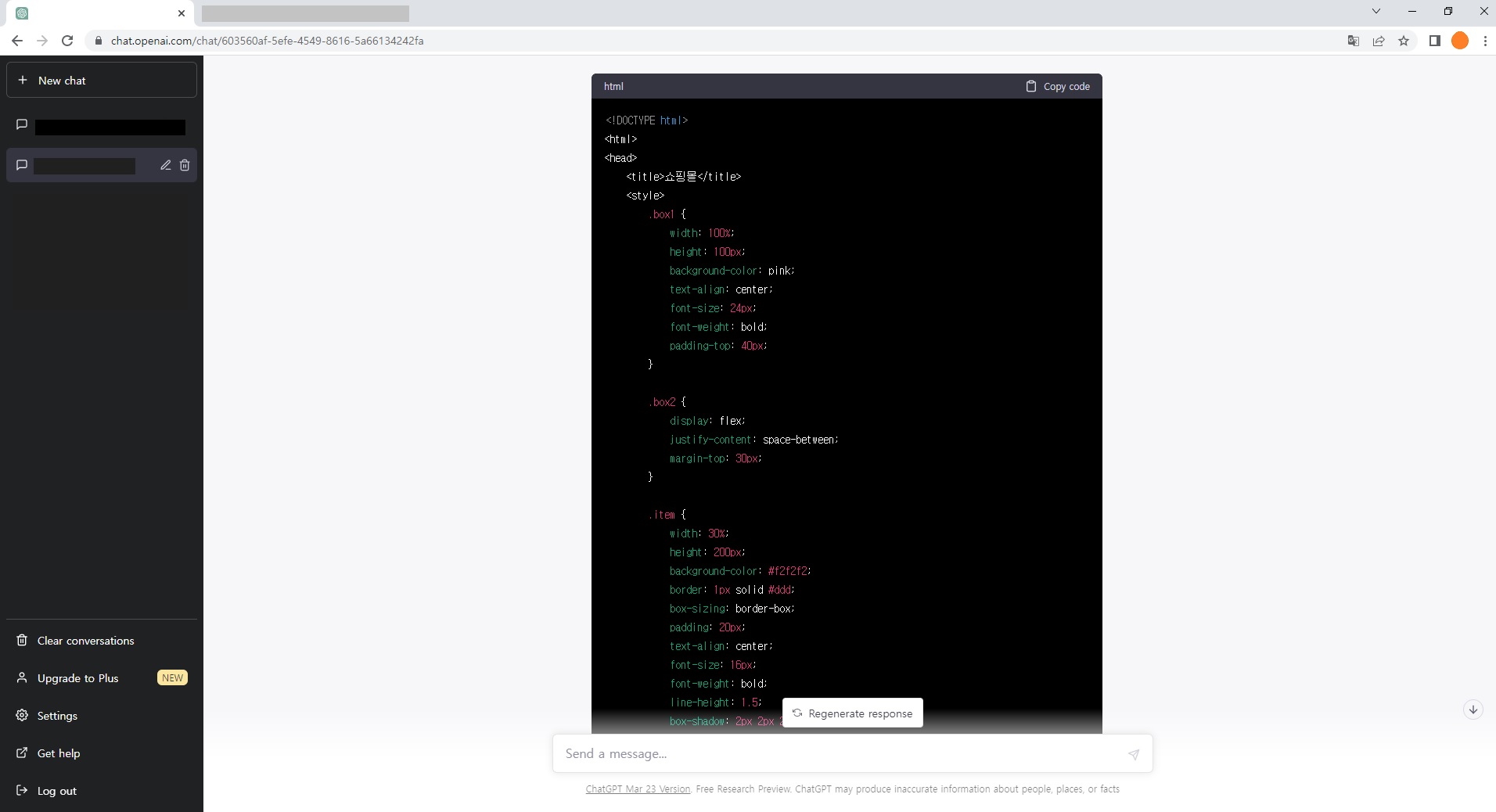Viewport: 1496px width, 812px height.
Task: Click the NEW badge on Upgrade to Plus
Action: [x=172, y=678]
